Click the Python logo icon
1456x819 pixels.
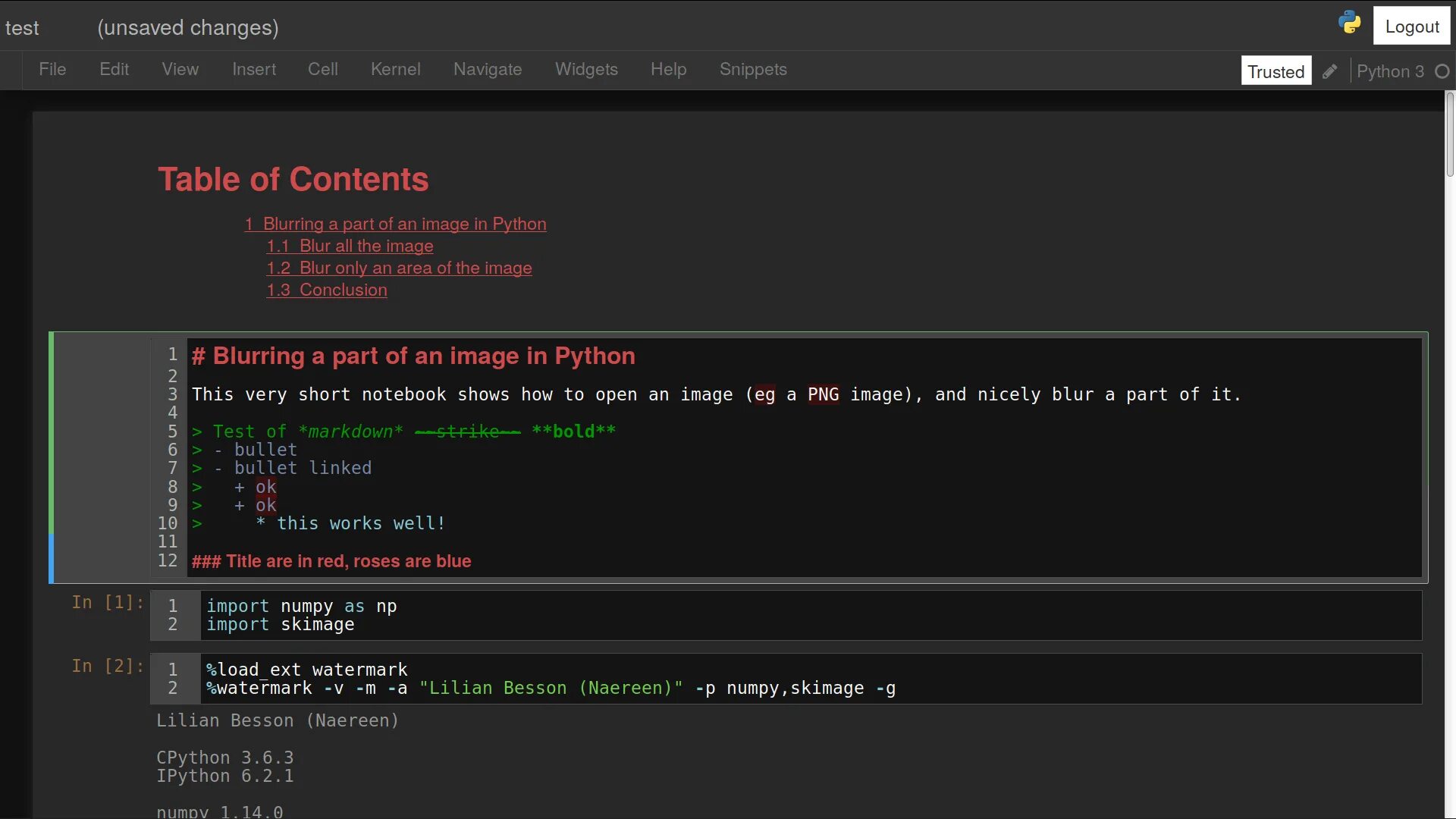tap(1350, 23)
